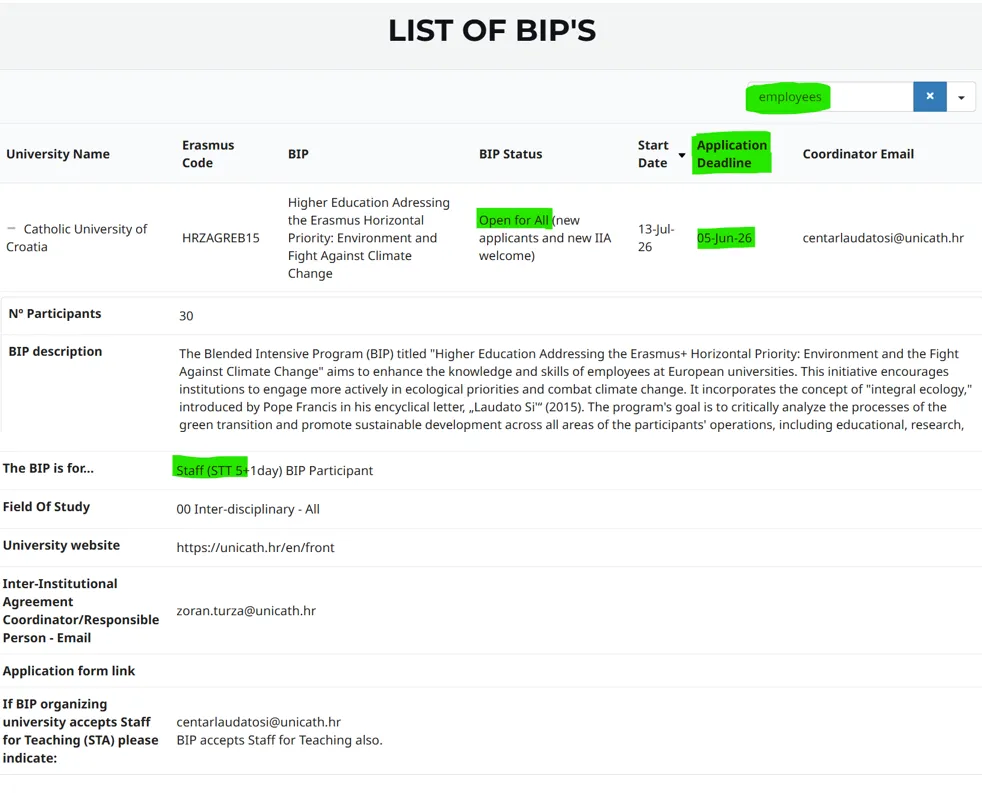Click the "Open for All" BIP status text
Viewport: 982px width, 793px height.
click(514, 220)
